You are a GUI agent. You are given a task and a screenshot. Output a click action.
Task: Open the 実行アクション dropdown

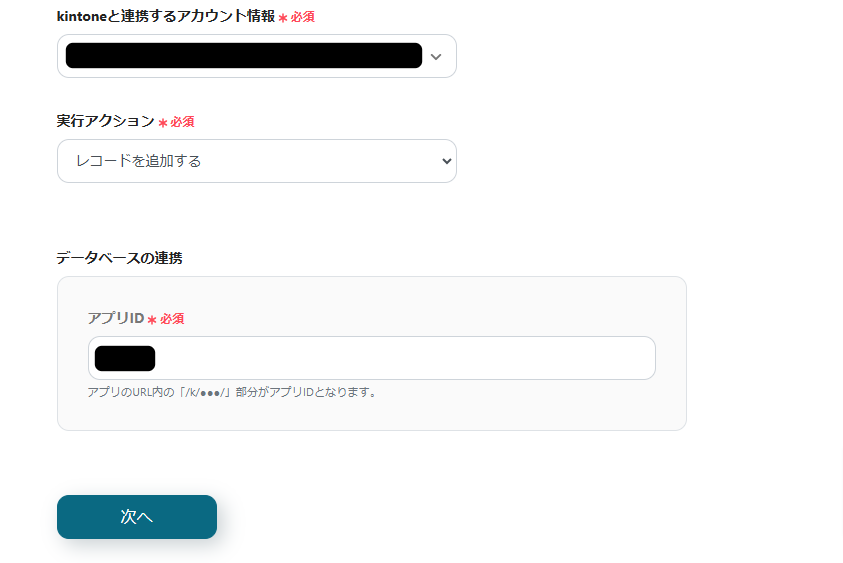[256, 161]
